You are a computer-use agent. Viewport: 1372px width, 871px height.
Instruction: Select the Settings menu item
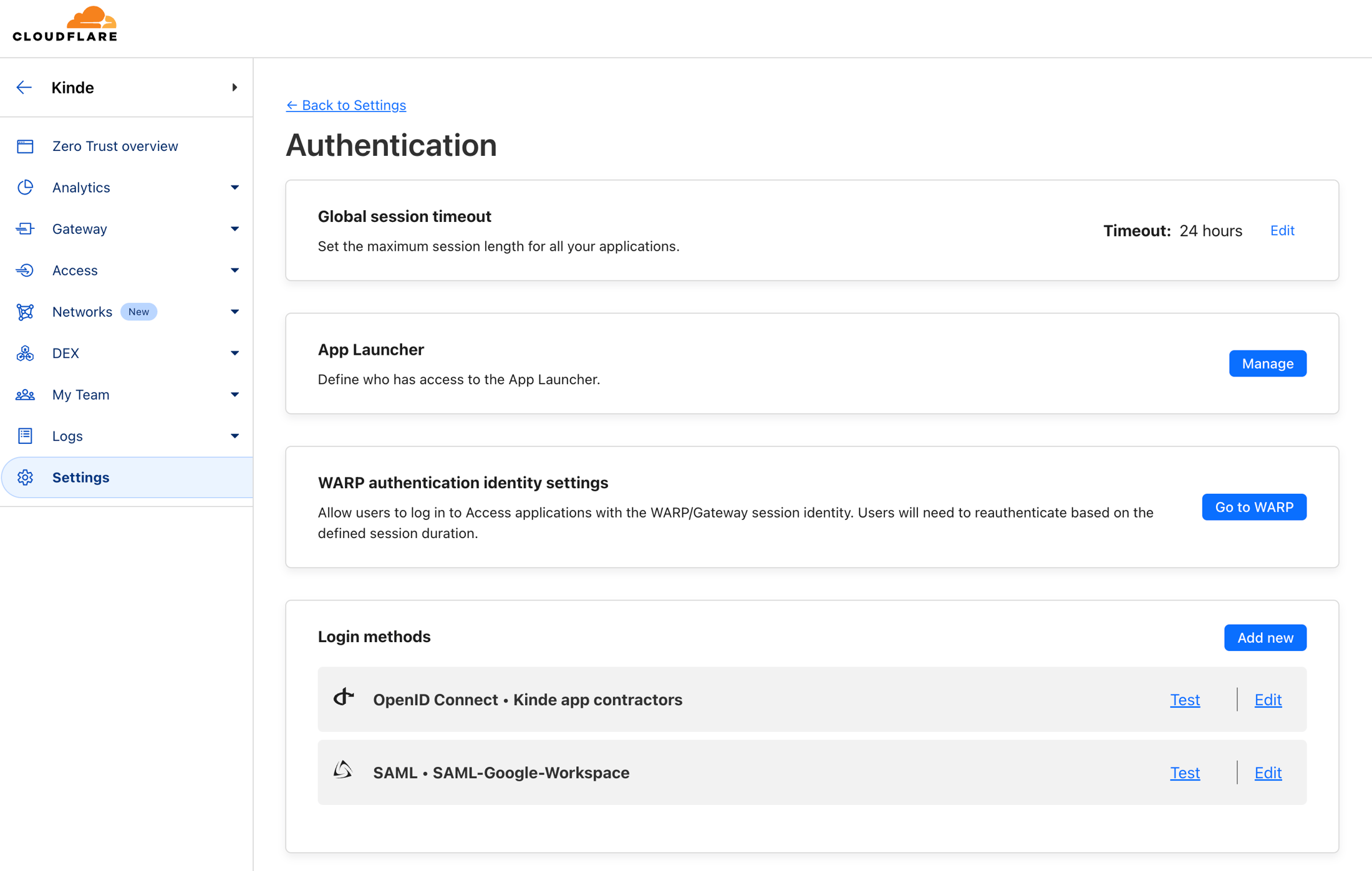[127, 478]
